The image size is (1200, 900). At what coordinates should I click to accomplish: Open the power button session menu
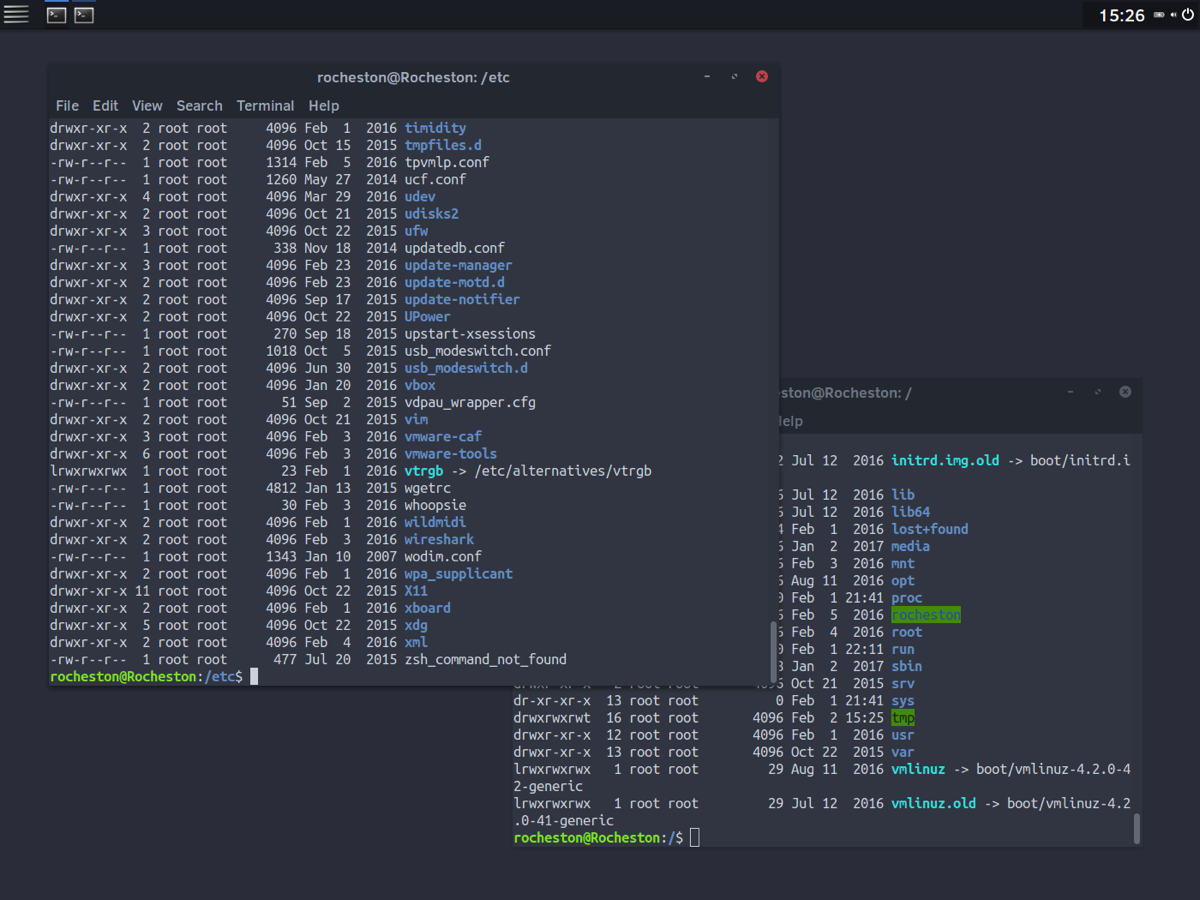[x=1187, y=15]
